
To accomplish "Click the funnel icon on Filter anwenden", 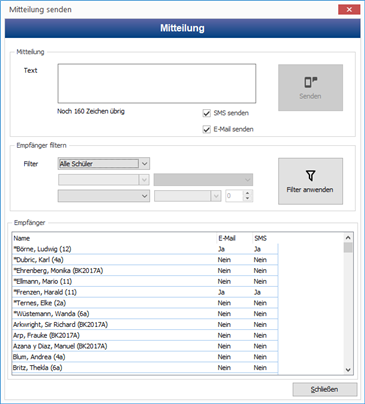I will click(x=310, y=175).
